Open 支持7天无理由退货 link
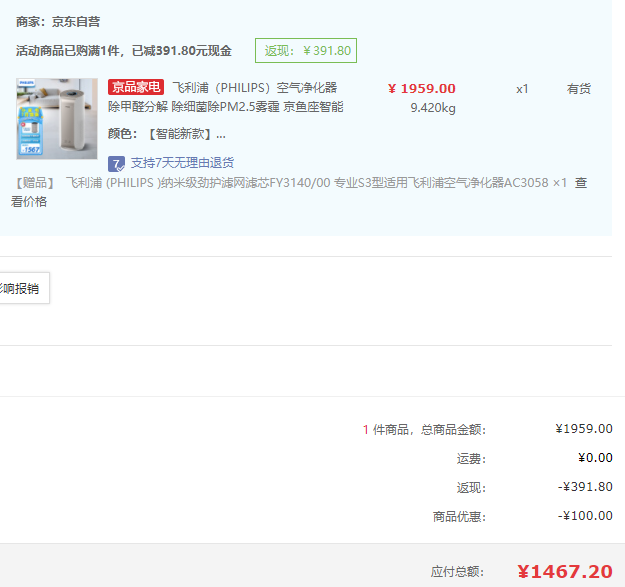Viewport: 625px width, 587px height. [x=183, y=163]
